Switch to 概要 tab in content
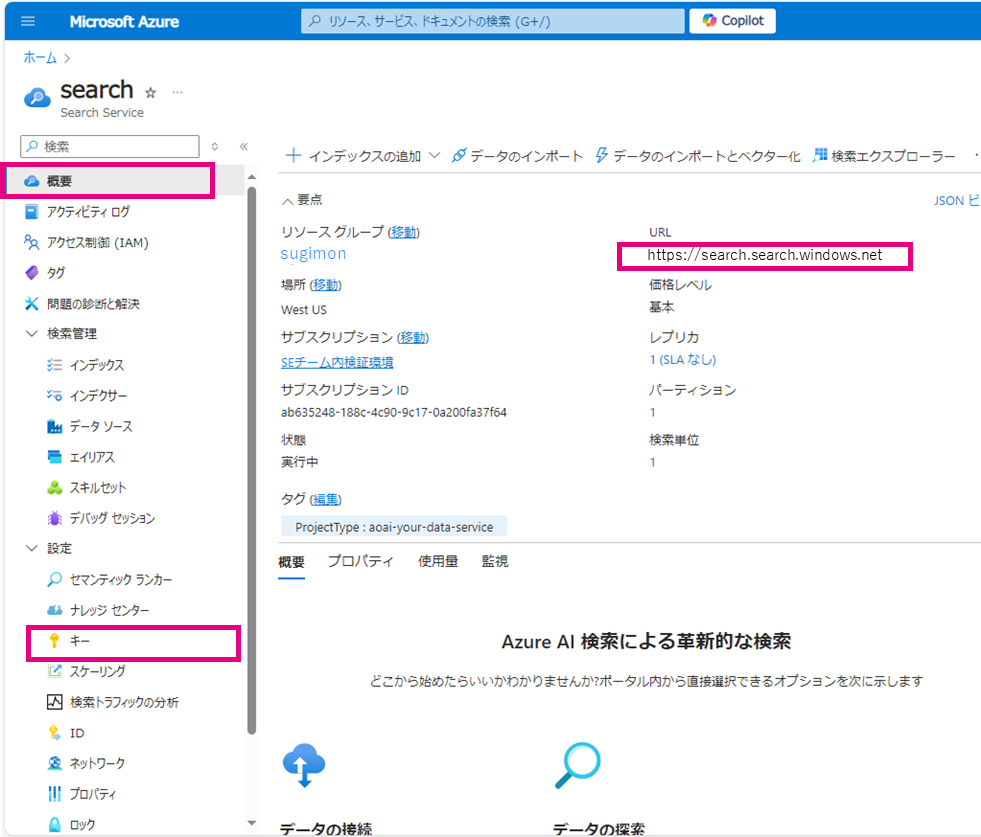Image resolution: width=981 pixels, height=837 pixels. 292,562
